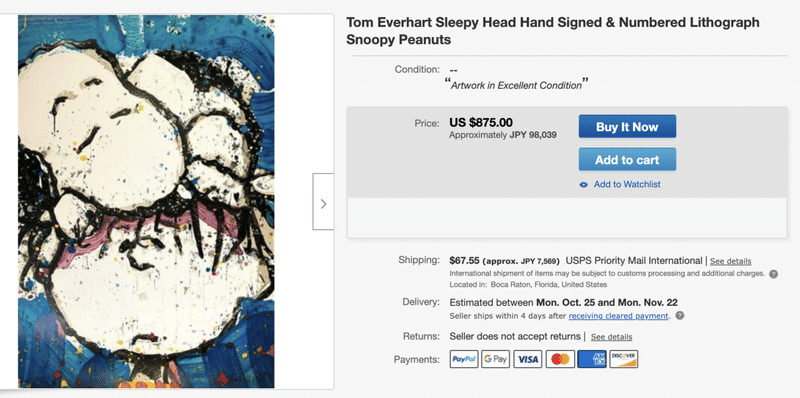Screen dimensions: 800x398
Task: Click the PayPal payment icon
Action: point(464,359)
